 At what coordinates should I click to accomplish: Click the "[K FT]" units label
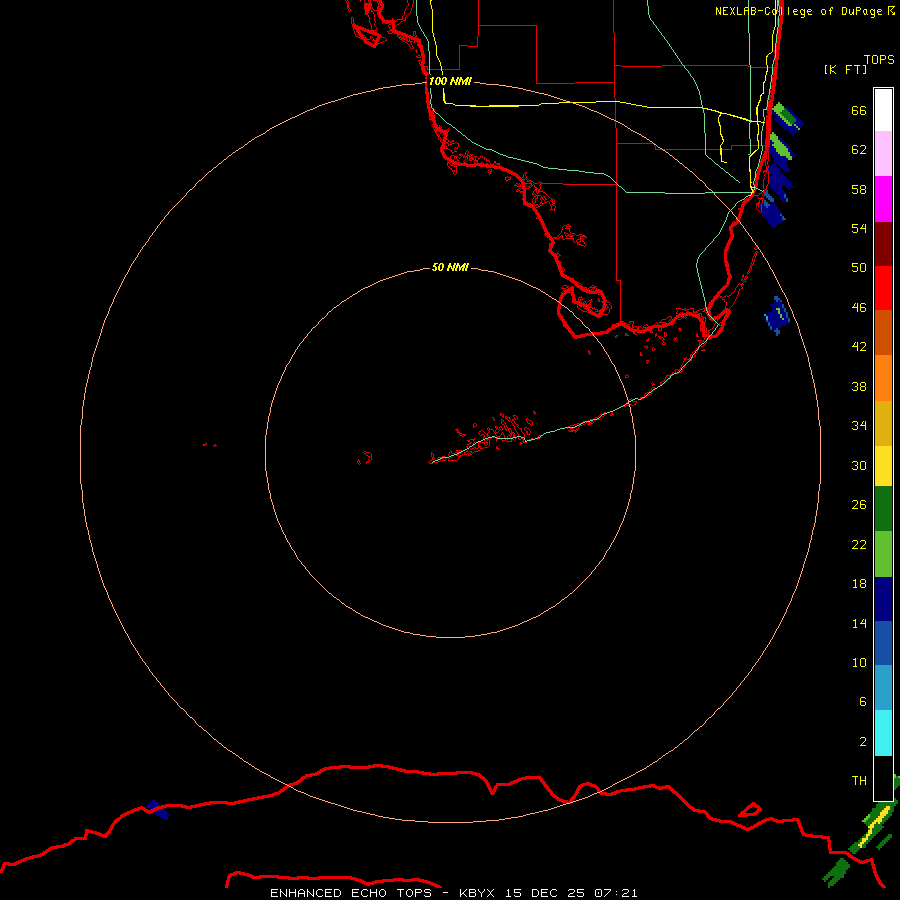coord(845,69)
